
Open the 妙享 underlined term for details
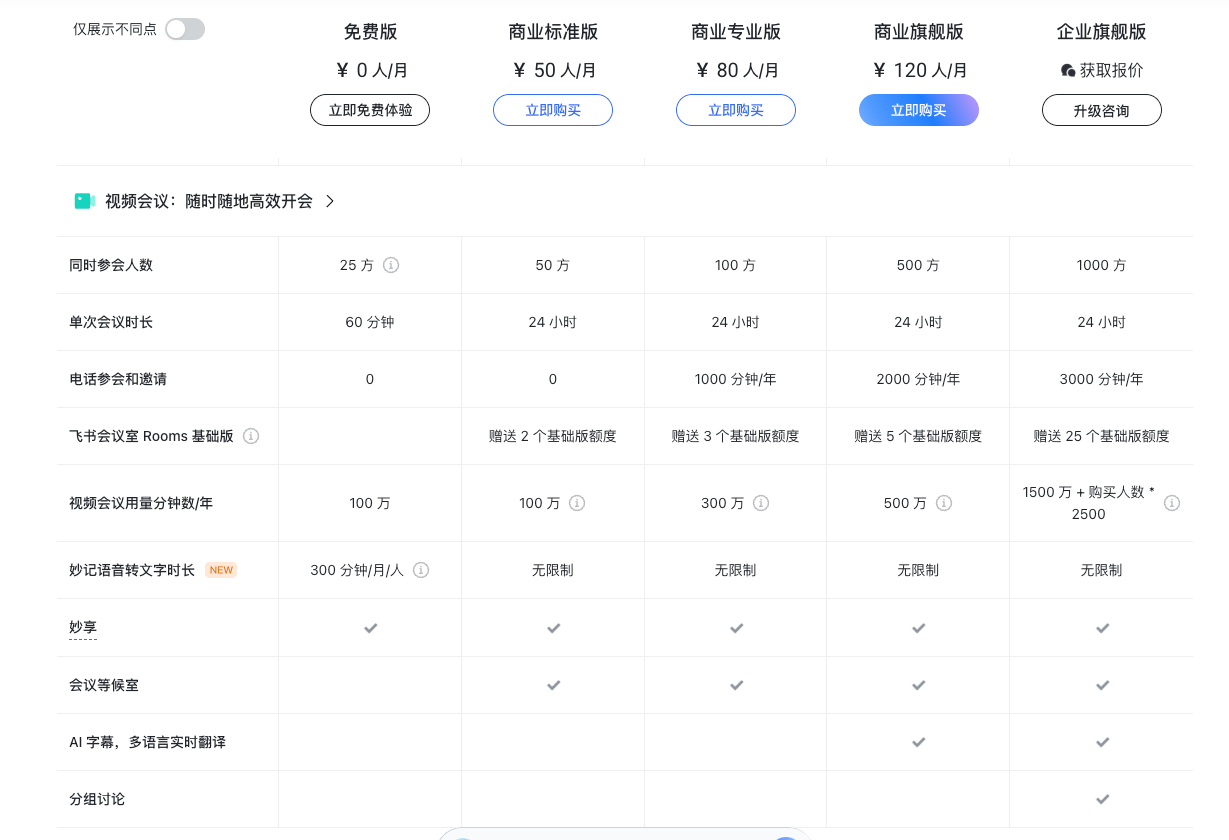tap(83, 627)
